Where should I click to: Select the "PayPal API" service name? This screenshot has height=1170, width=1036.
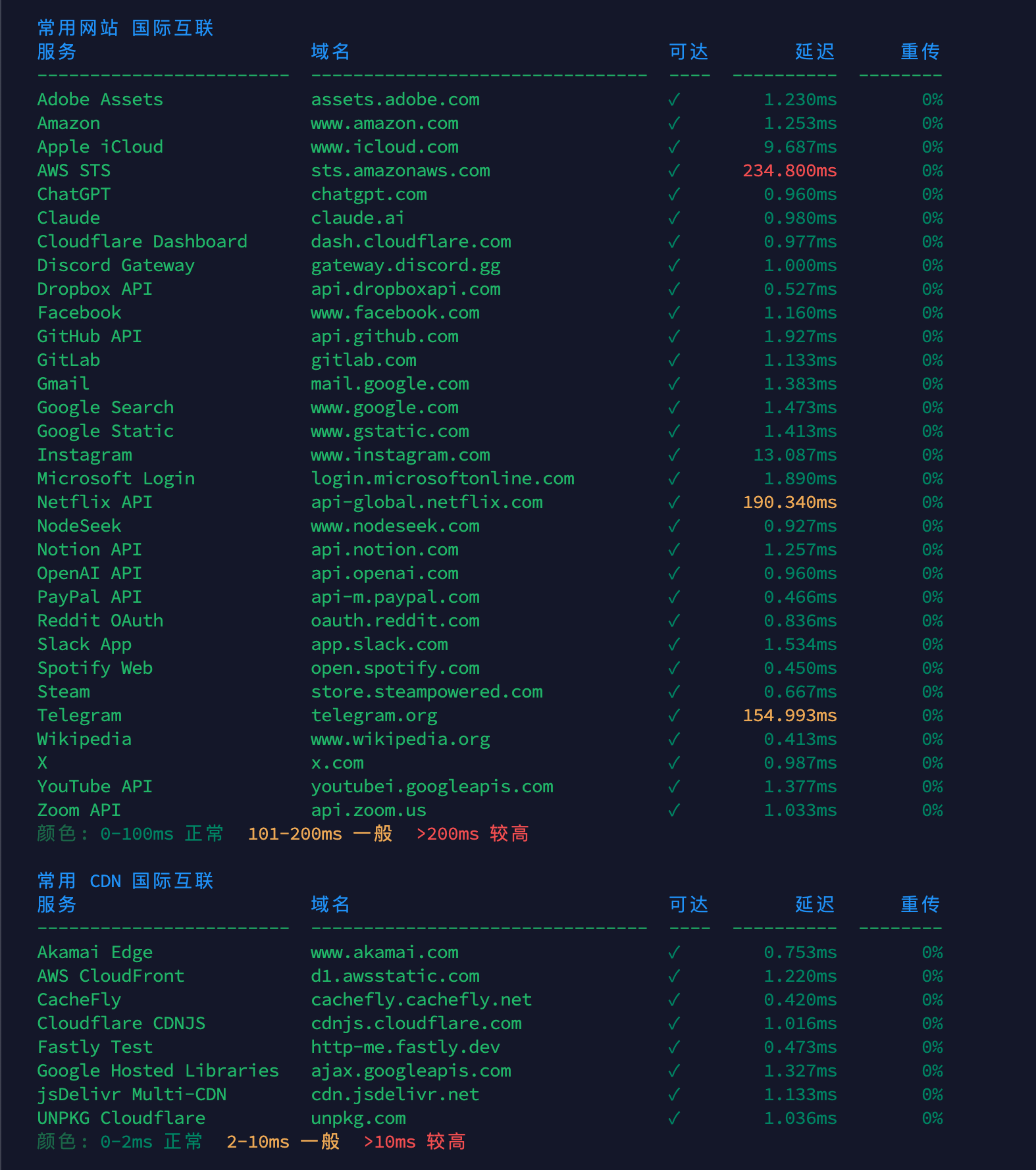point(90,597)
